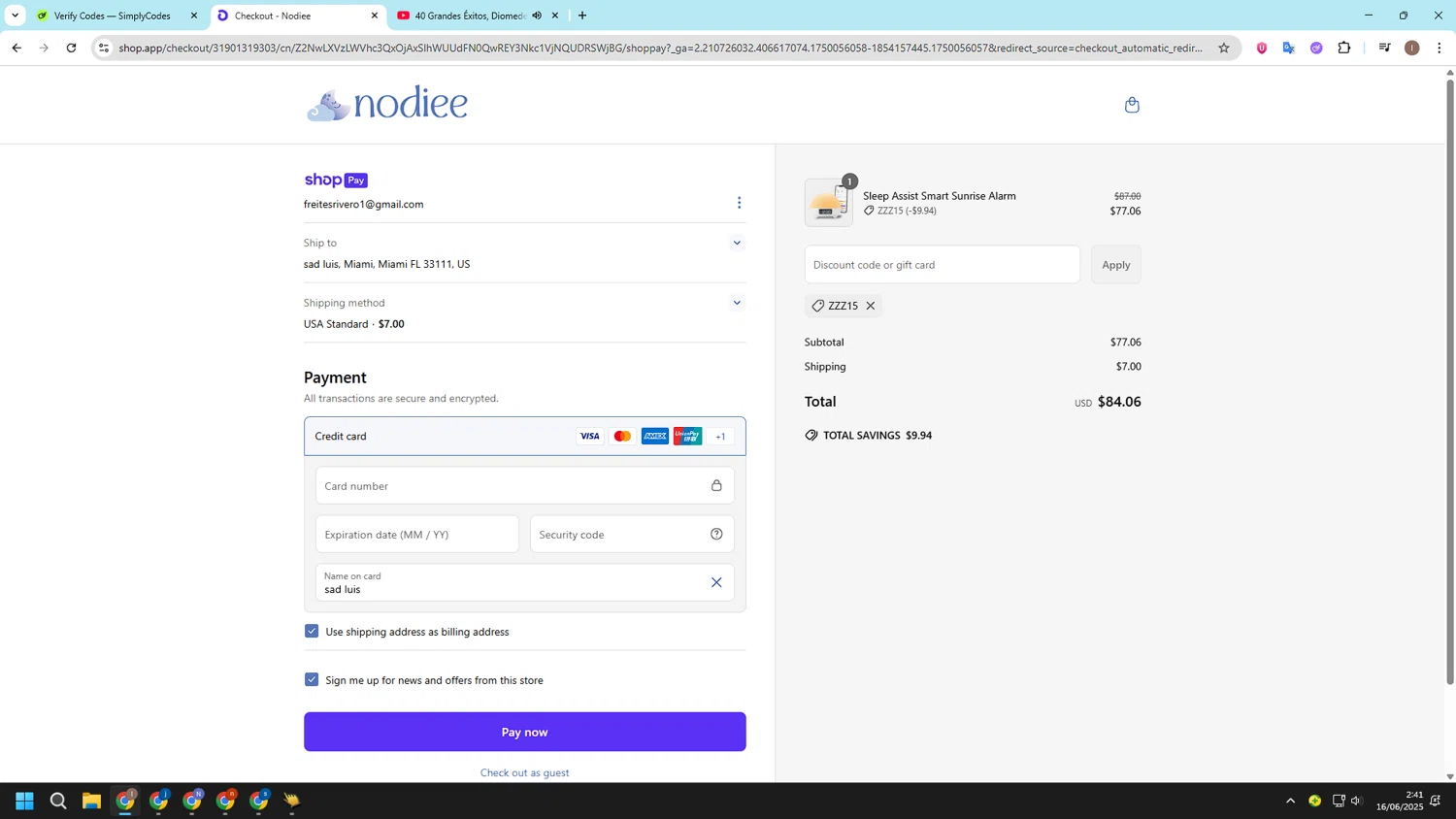This screenshot has height=819, width=1456.
Task: Go back to previous page
Action: [17, 48]
